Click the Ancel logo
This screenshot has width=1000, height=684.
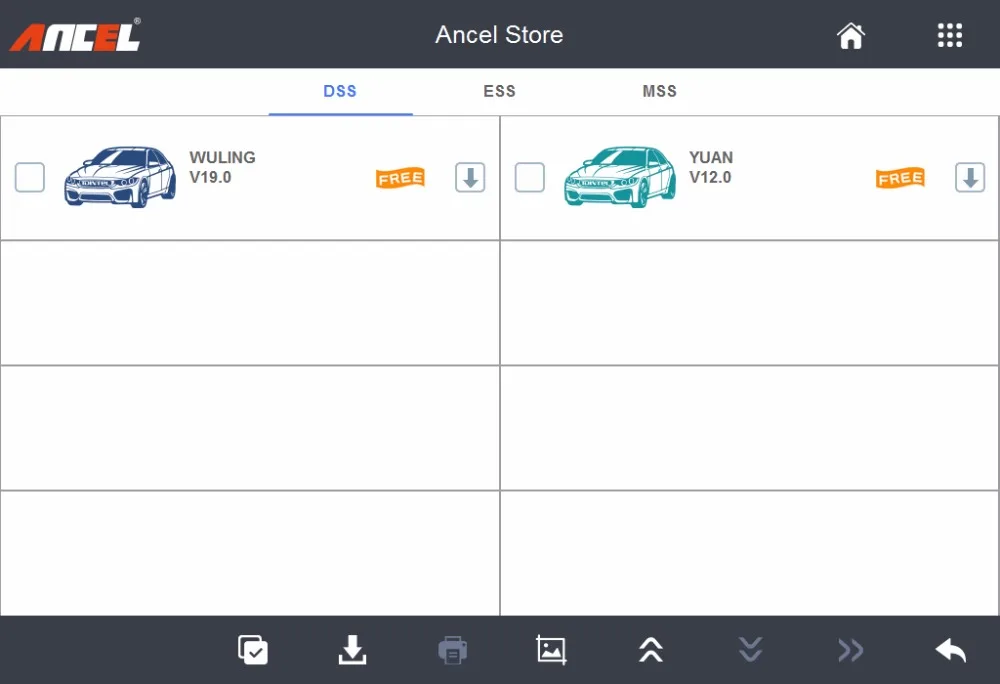(x=75, y=35)
